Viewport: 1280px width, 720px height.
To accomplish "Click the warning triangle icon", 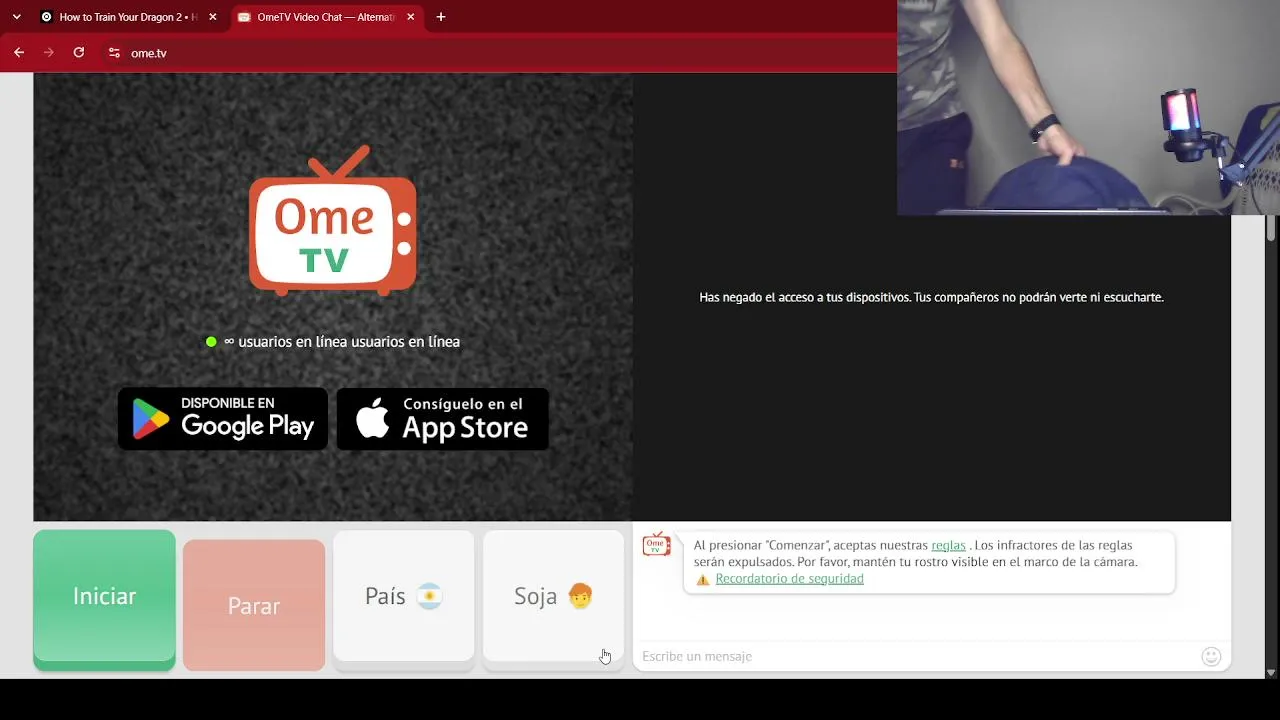I will coord(703,579).
